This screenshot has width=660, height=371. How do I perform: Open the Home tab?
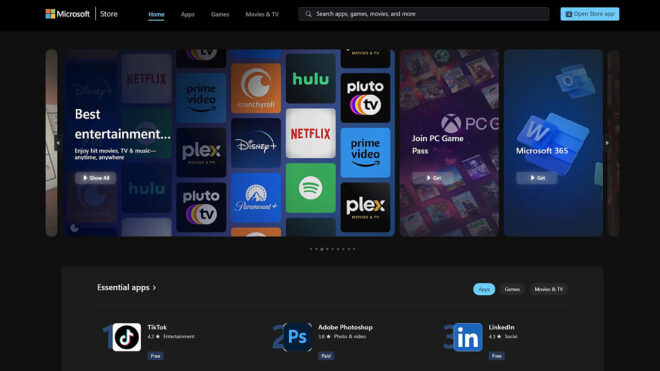pyautogui.click(x=156, y=14)
